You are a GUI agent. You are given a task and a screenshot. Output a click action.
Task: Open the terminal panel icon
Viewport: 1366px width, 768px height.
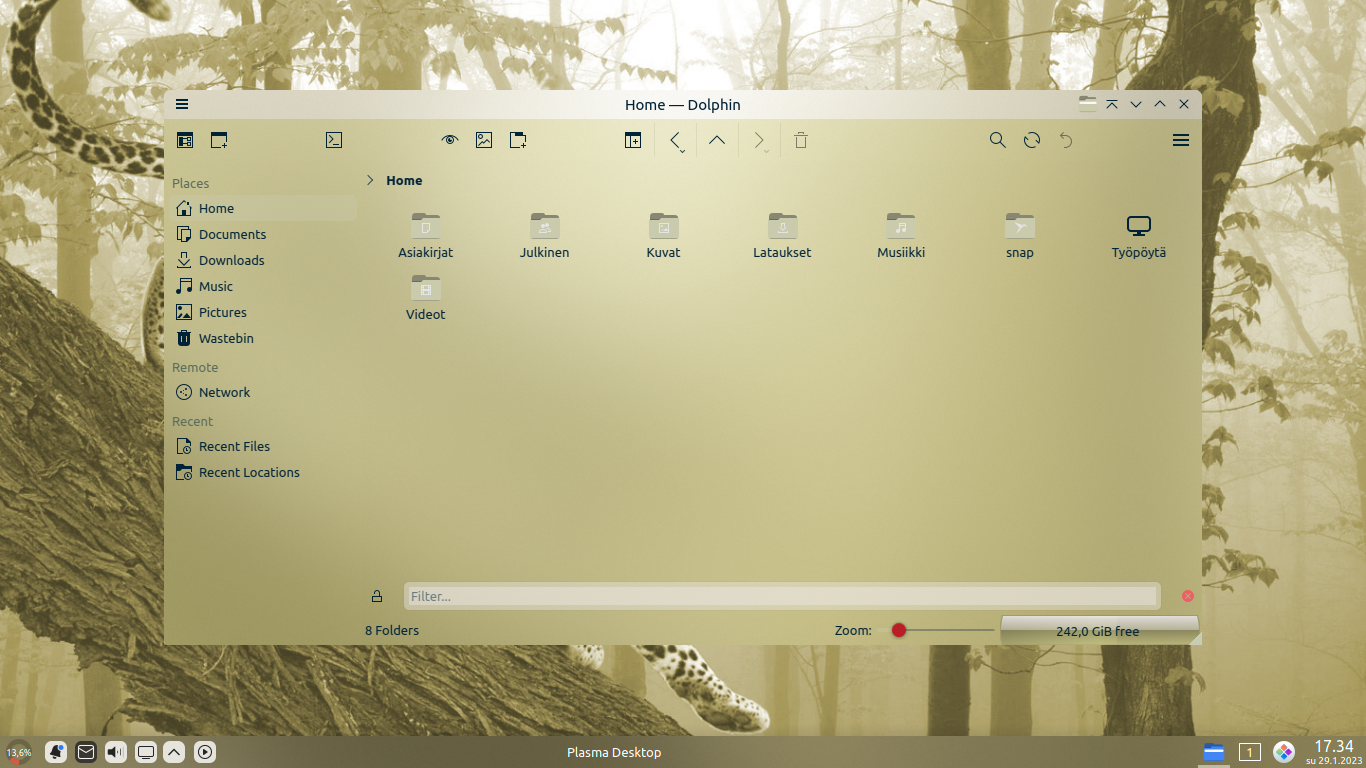tap(334, 140)
